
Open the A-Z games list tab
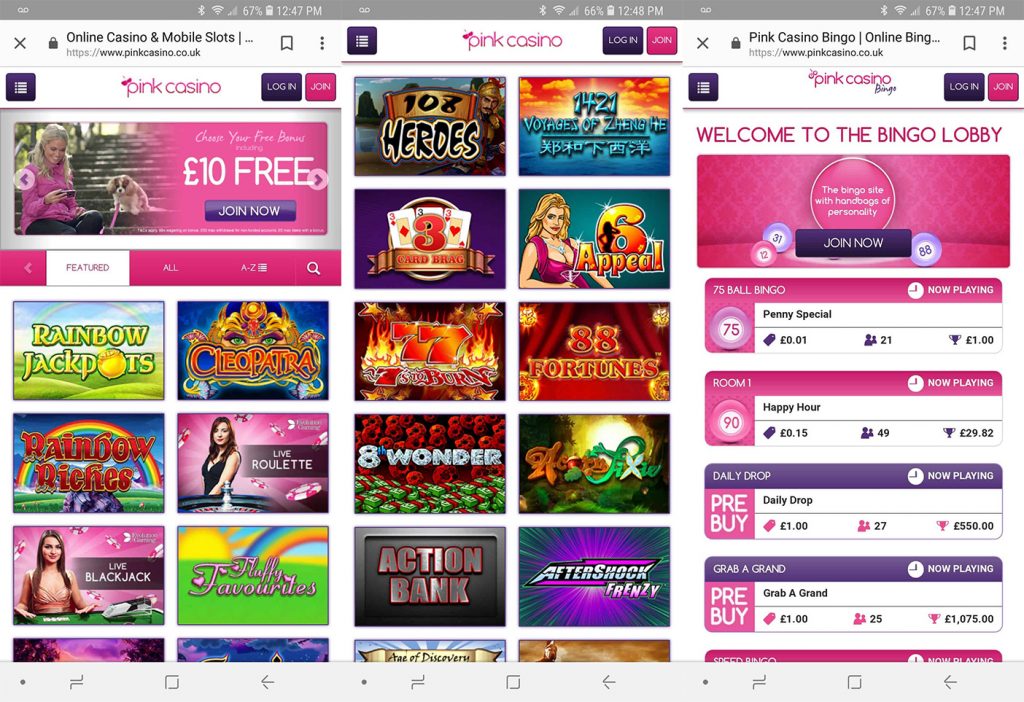click(253, 268)
